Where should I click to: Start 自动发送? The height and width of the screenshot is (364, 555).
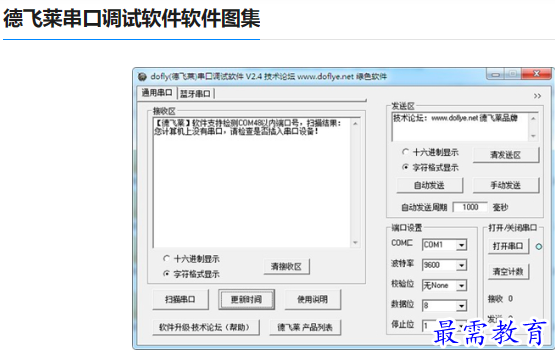429,185
